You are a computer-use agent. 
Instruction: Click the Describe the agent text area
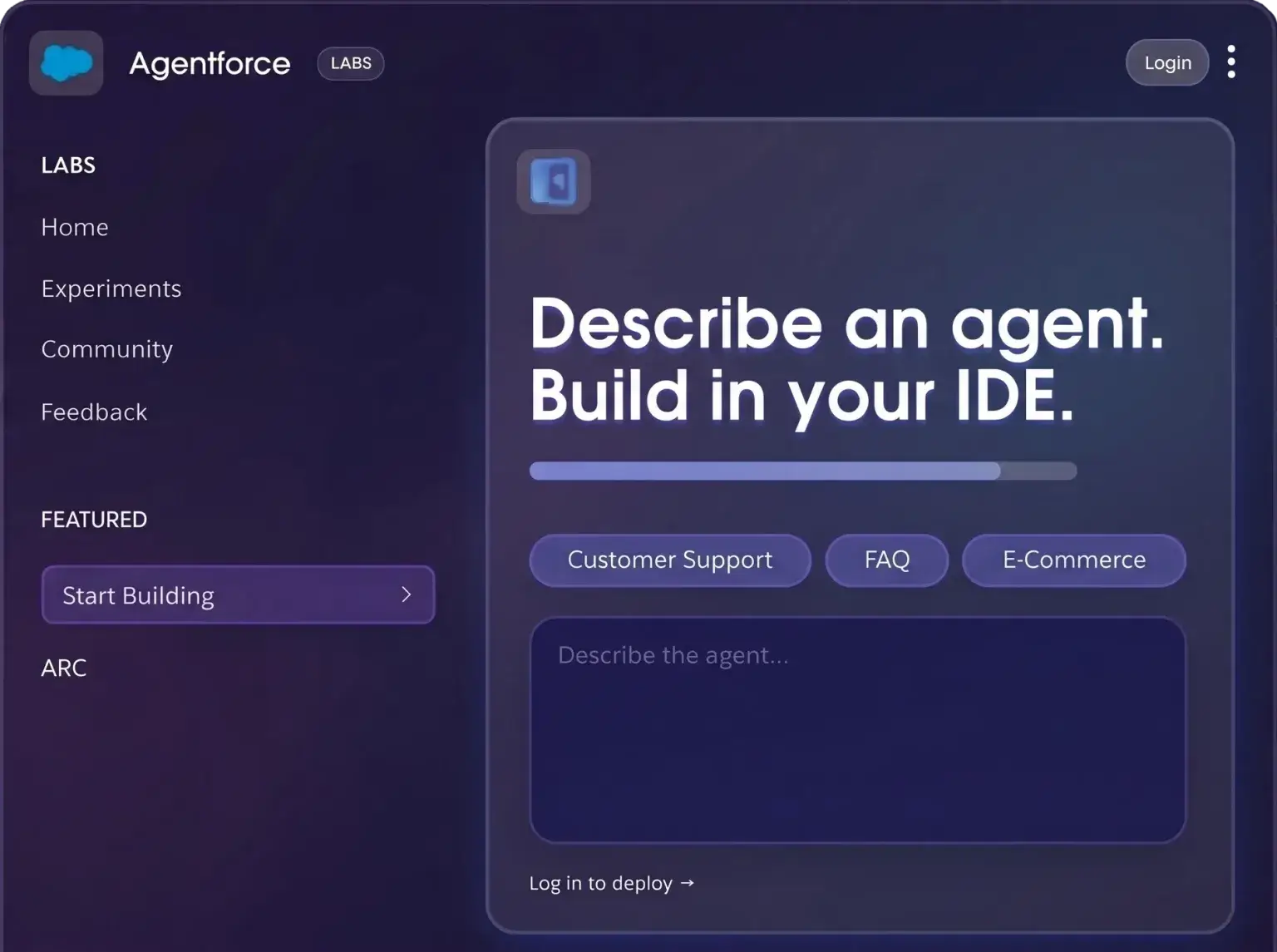coord(858,730)
